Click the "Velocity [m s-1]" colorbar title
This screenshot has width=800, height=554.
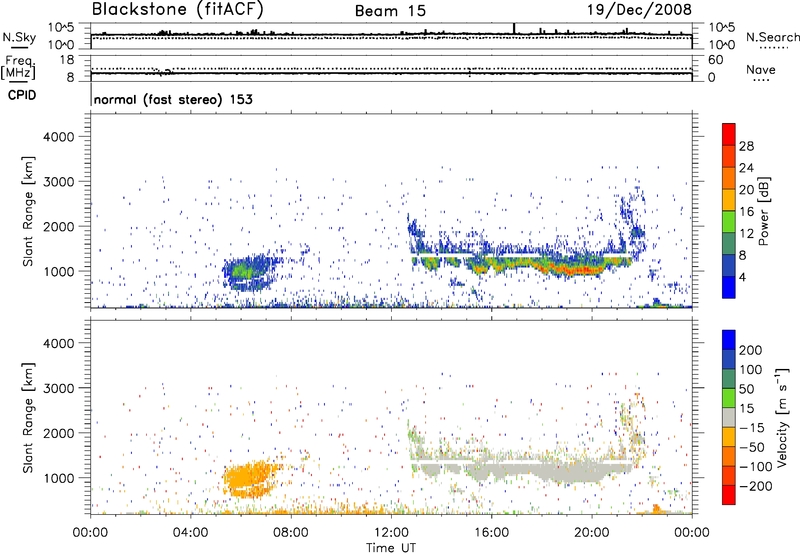coord(782,417)
